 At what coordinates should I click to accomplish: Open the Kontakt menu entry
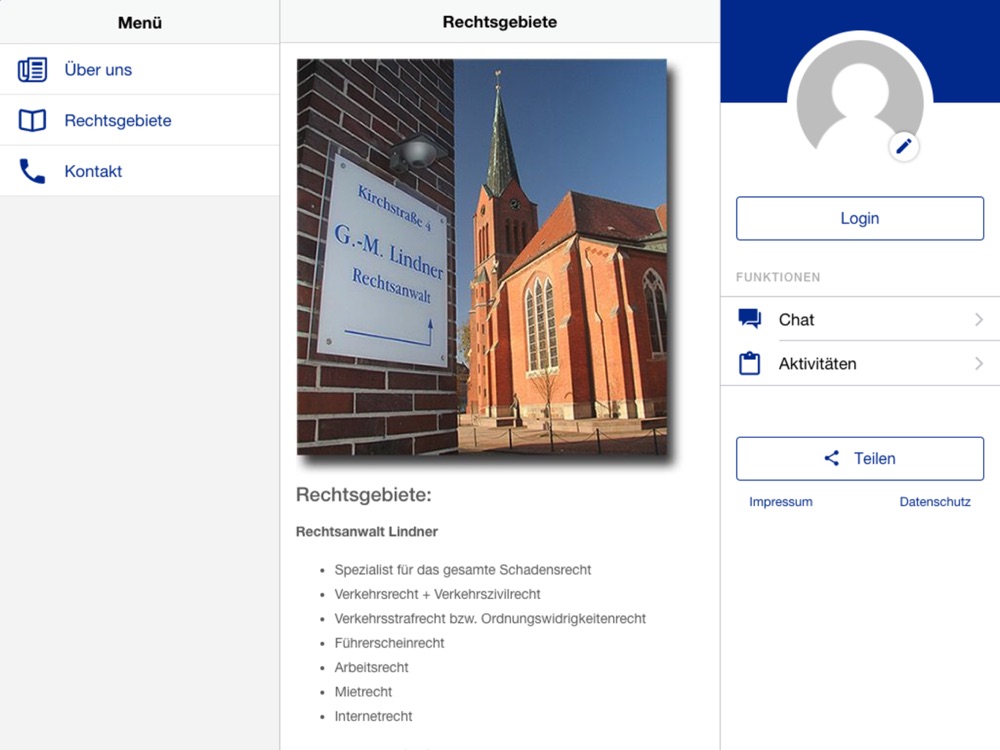(140, 171)
